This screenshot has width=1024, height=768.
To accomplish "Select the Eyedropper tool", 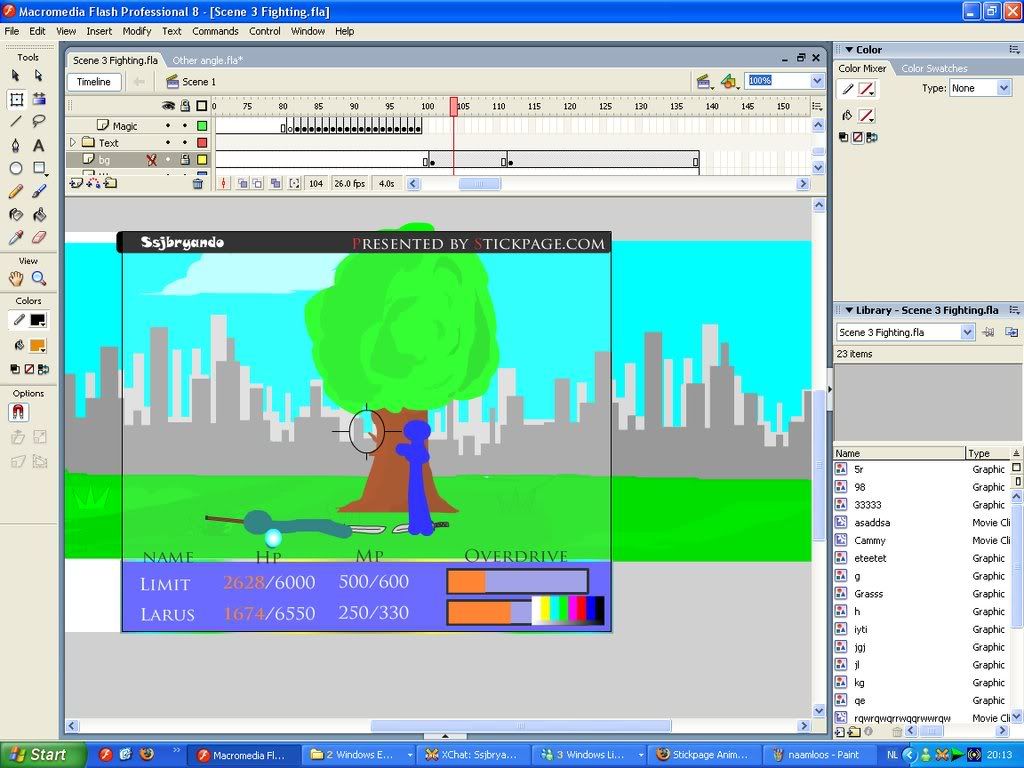I will pos(16,238).
